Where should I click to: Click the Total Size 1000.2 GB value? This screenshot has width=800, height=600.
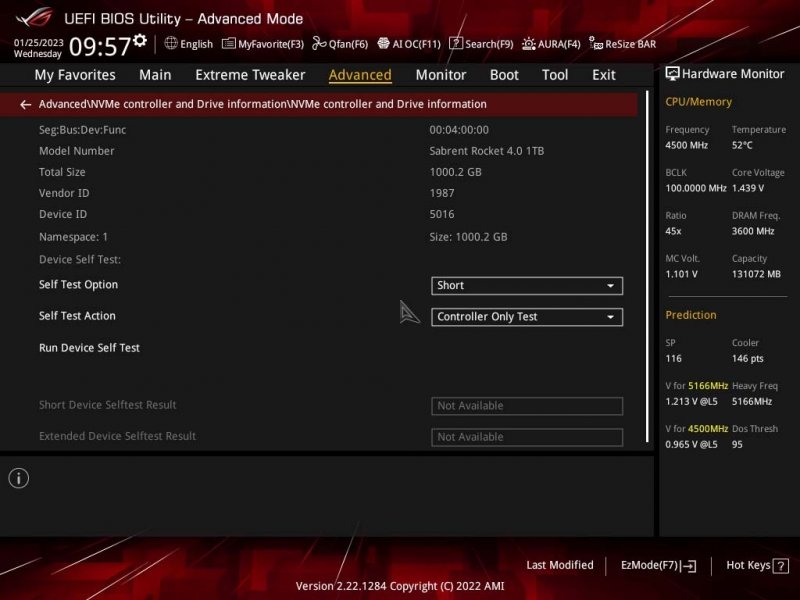pos(456,172)
